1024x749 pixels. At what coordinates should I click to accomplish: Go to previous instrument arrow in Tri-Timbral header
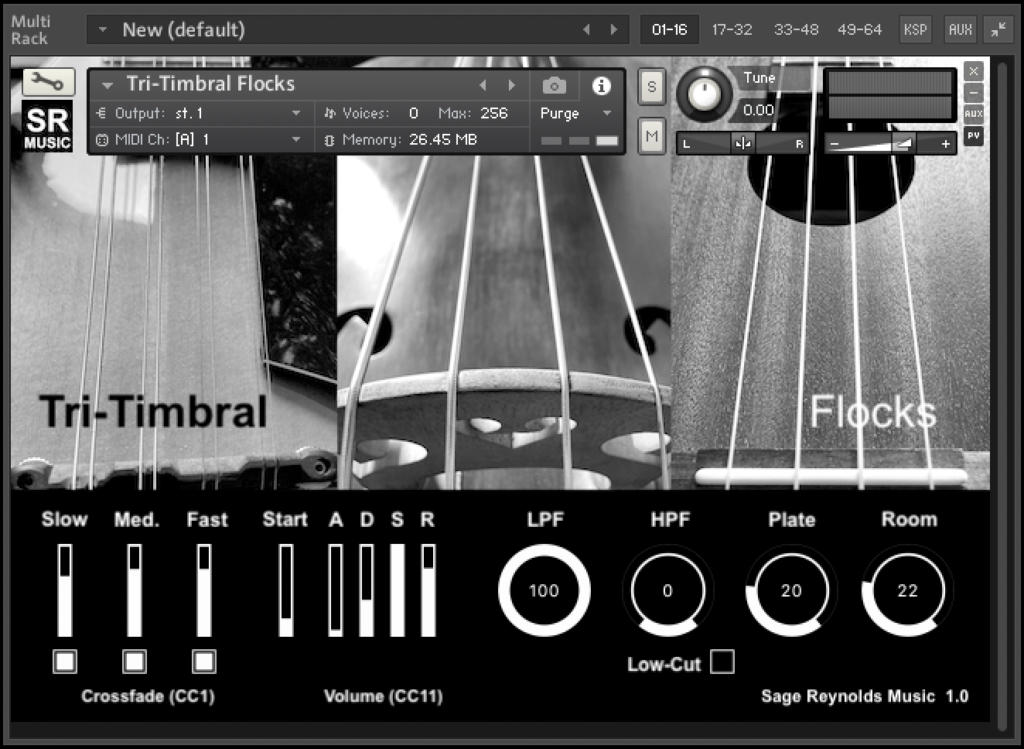click(483, 85)
